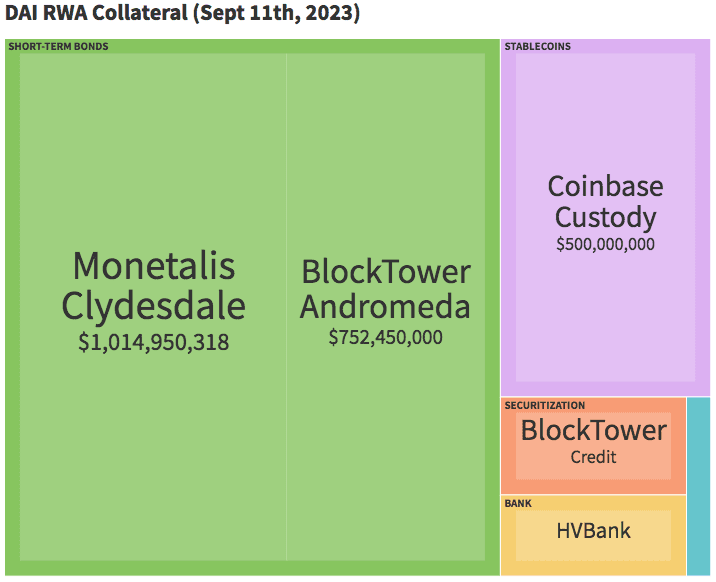The height and width of the screenshot is (582, 716).
Task: Click the purple outer border of Stablecoins group
Action: tap(508, 220)
